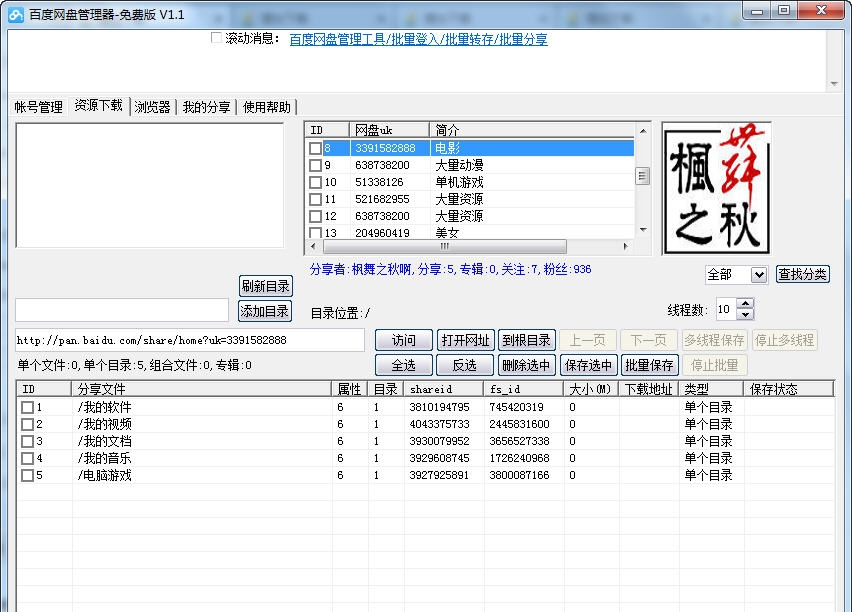Image resolution: width=852 pixels, height=612 pixels.
Task: Check the 电影 row in the uk list
Action: [x=313, y=147]
